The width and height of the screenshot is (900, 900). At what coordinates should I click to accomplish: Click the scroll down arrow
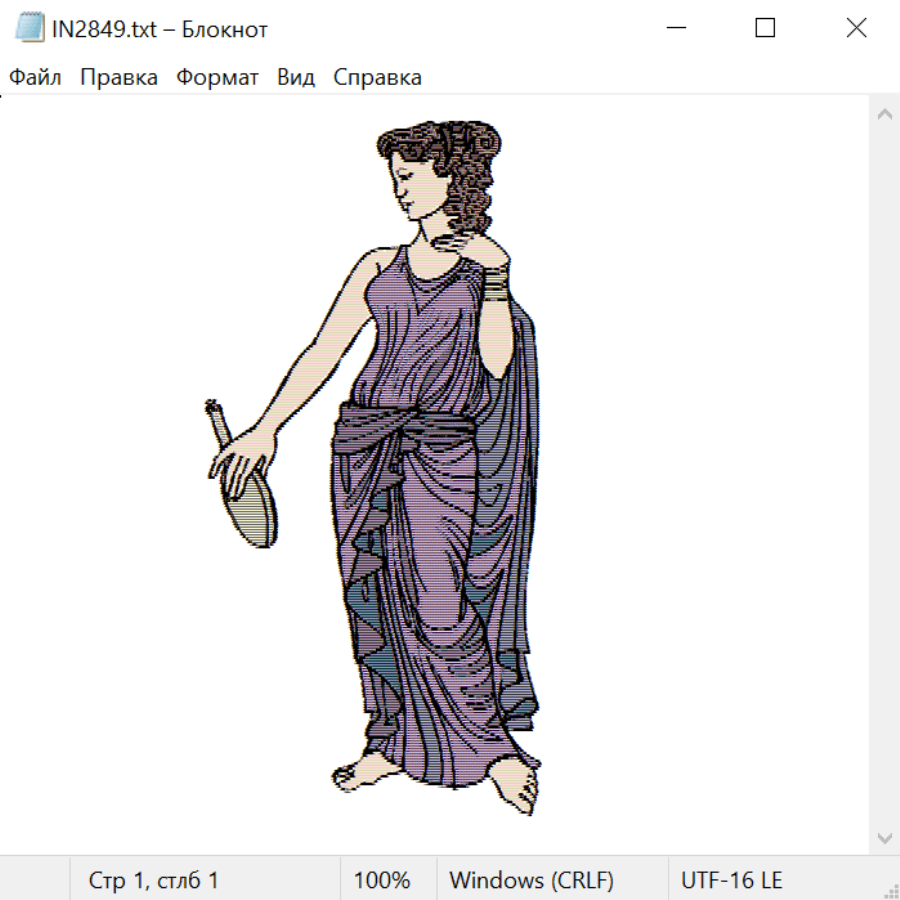(x=884, y=837)
